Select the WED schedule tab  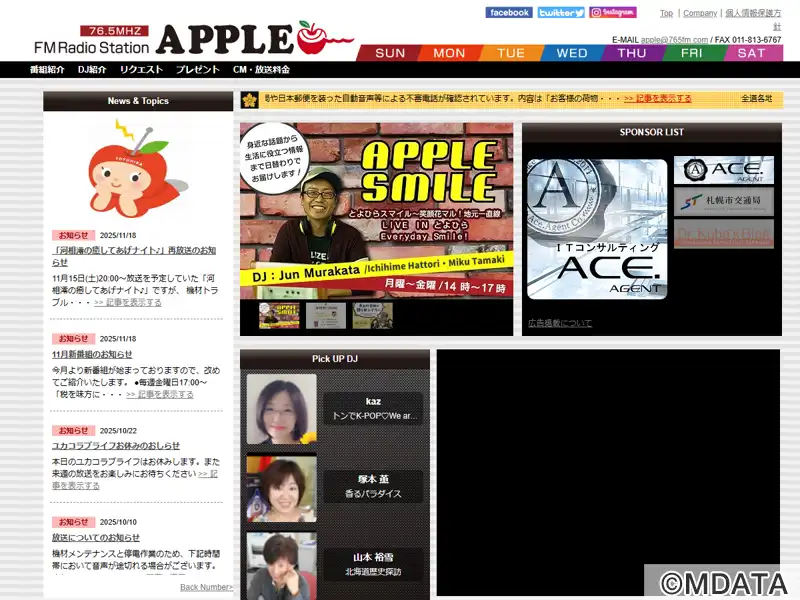(x=571, y=53)
